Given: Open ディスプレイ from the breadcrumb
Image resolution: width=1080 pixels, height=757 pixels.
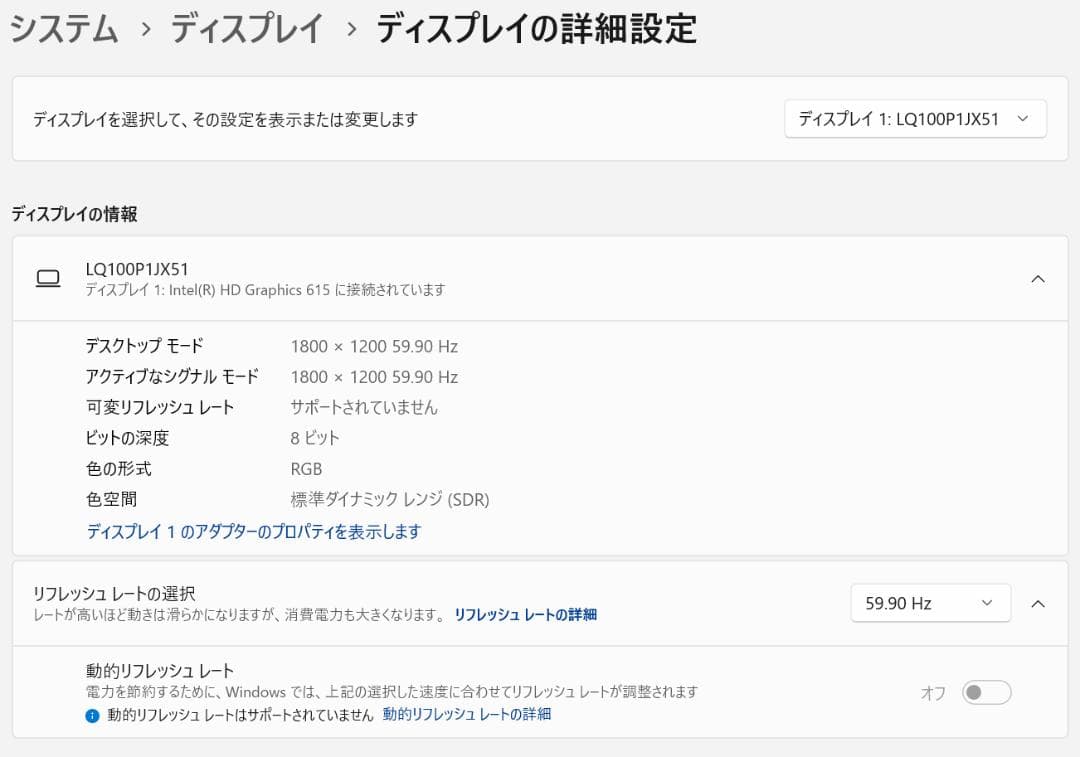Looking at the screenshot, I should [248, 30].
